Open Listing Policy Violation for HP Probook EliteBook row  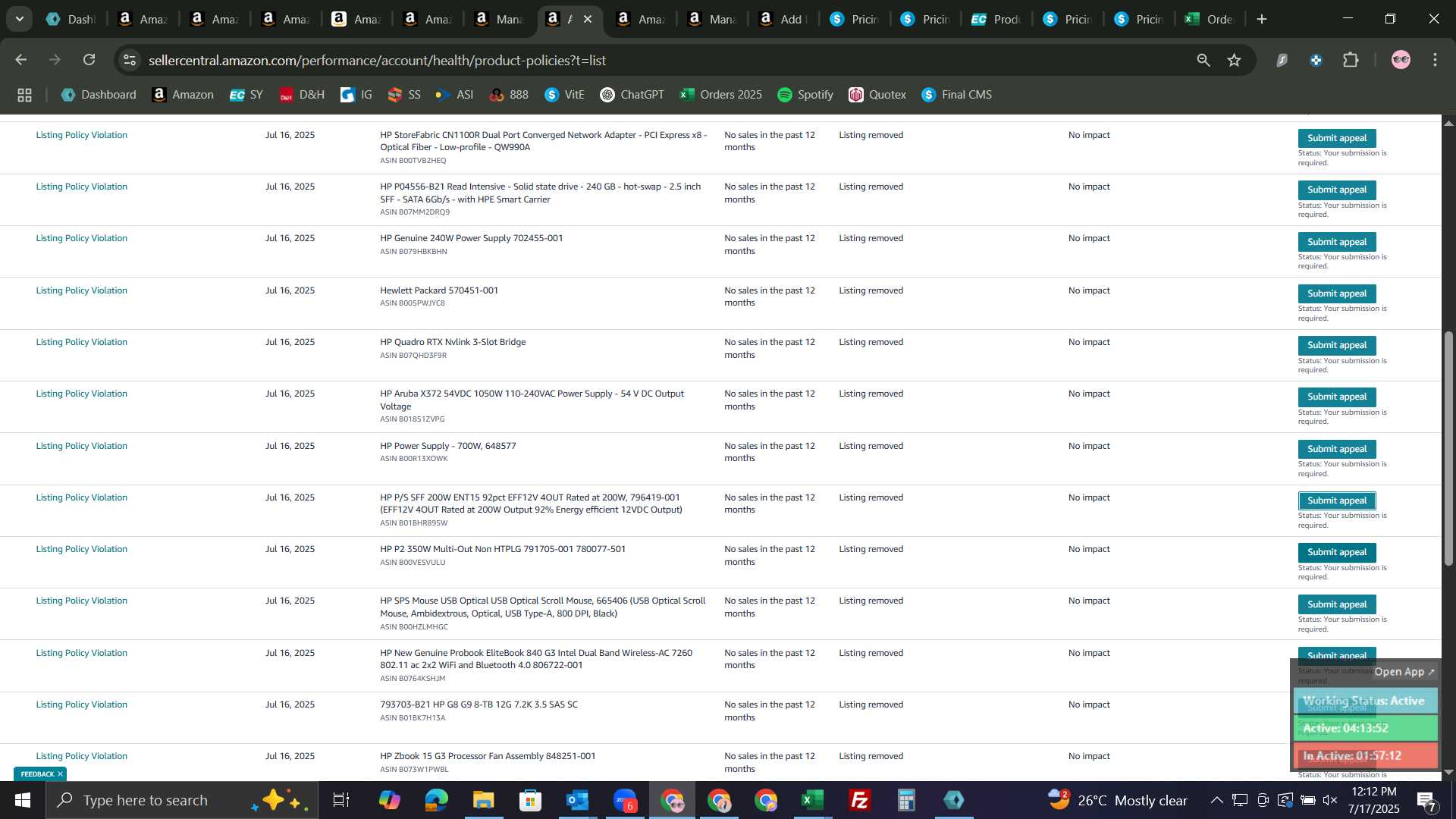coord(81,653)
